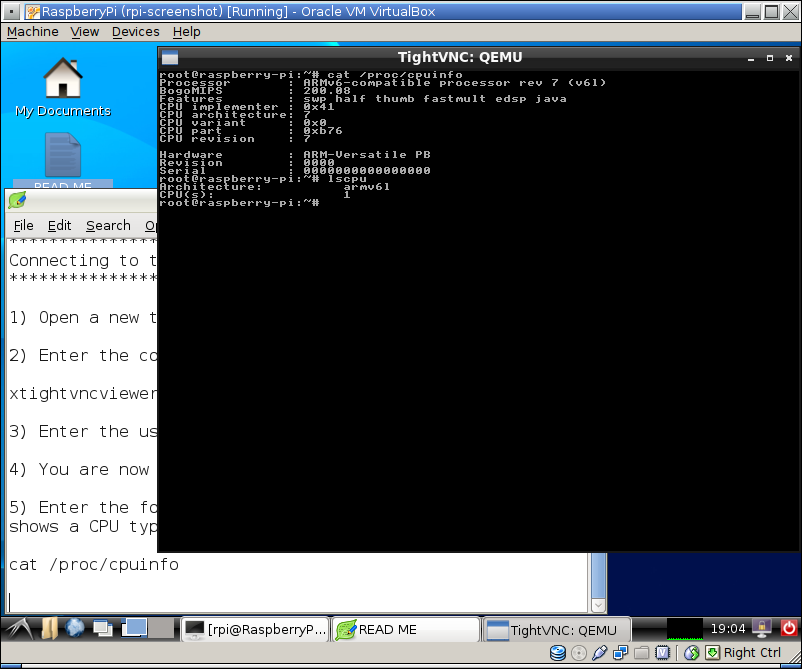Image resolution: width=802 pixels, height=669 pixels.
Task: Open Search menu in READ ME editor
Action: [108, 226]
